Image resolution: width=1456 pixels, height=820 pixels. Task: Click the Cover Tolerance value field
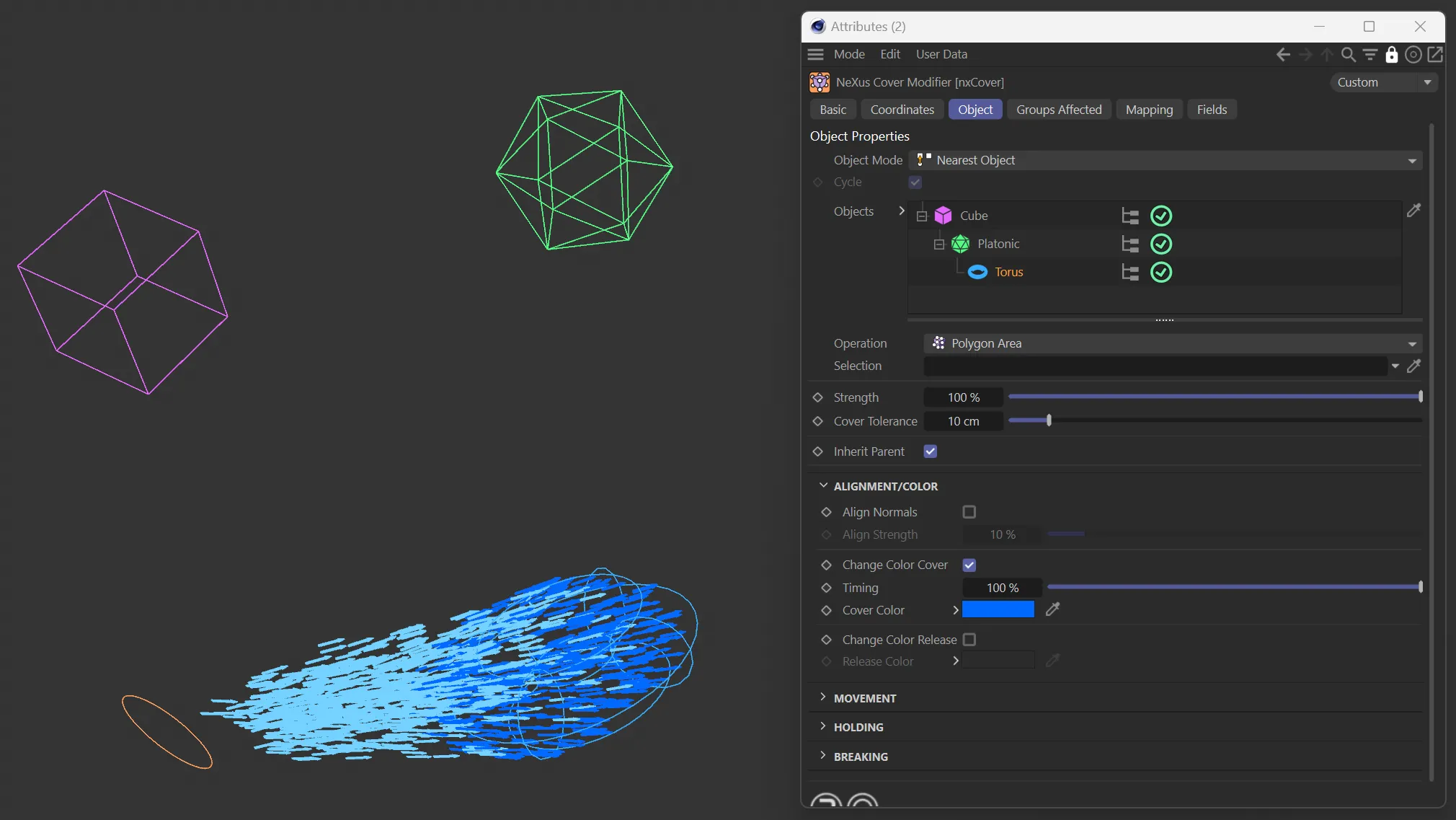[963, 421]
